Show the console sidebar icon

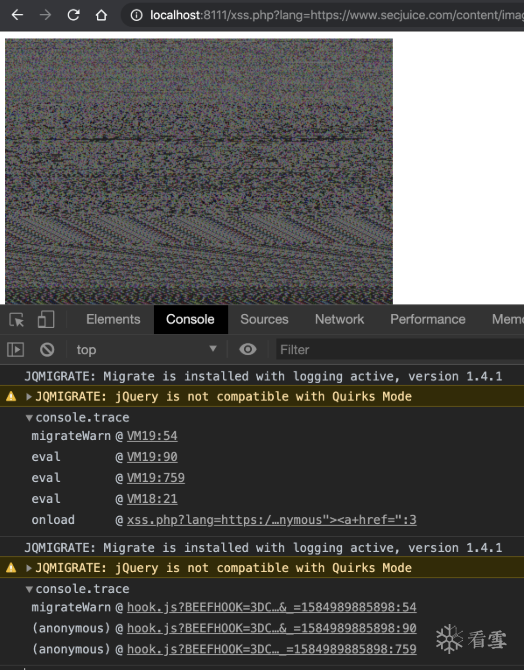(16, 350)
